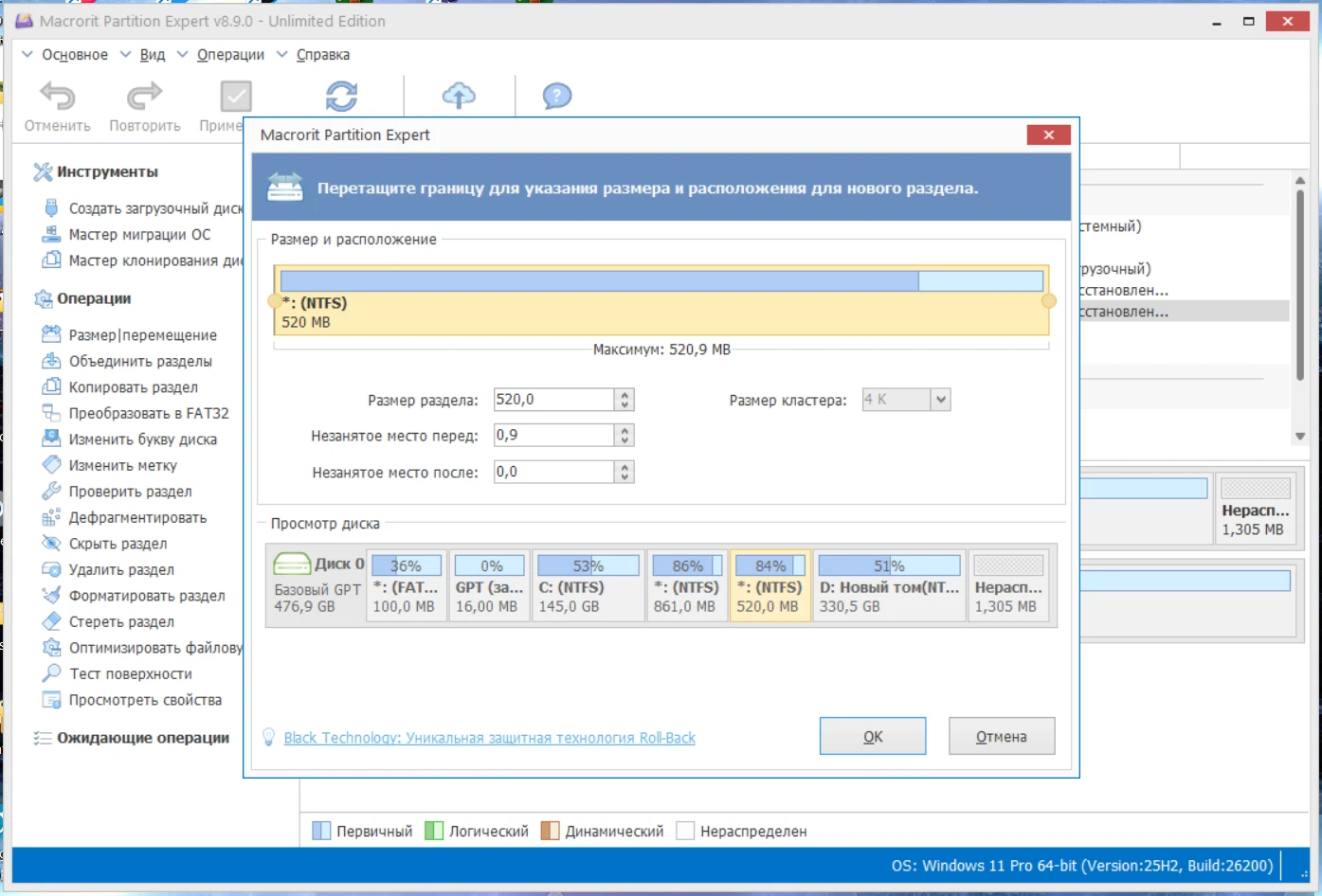Select the 861,0 MB NTFS partition block

tap(686, 587)
